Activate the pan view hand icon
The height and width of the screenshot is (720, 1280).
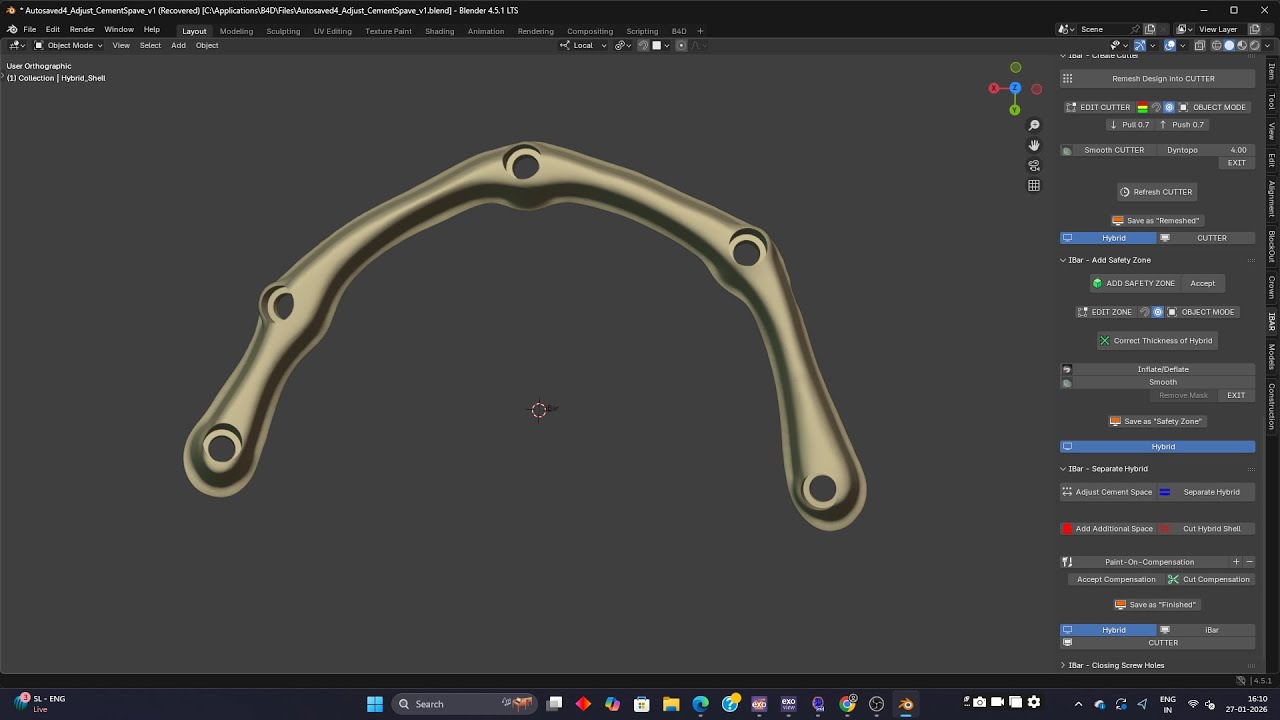click(x=1034, y=145)
